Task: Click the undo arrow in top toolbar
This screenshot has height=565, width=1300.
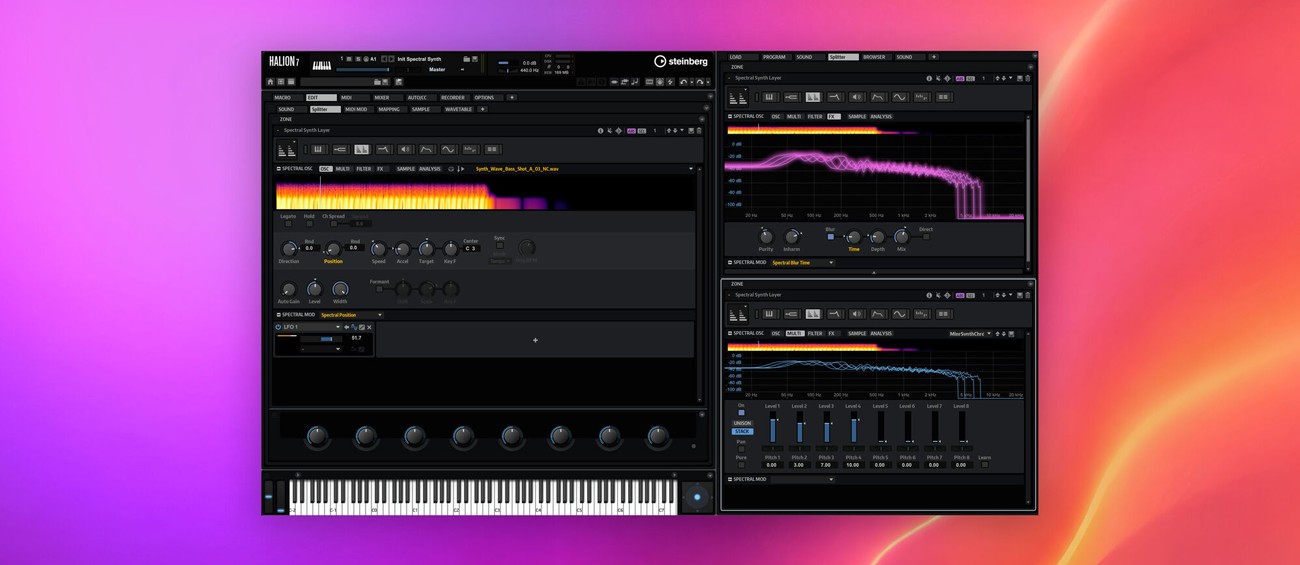Action: pos(684,82)
